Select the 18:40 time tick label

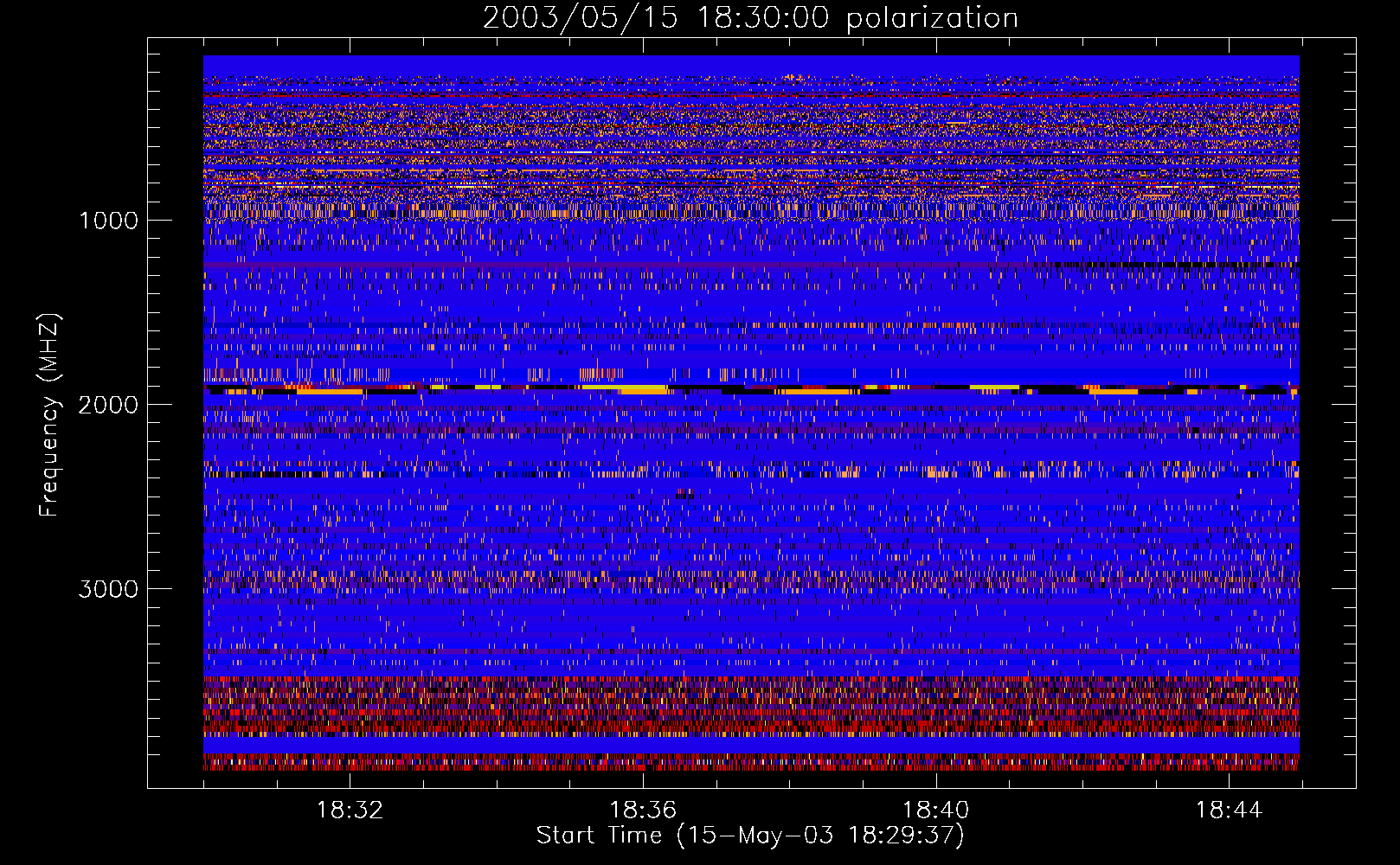(x=936, y=811)
